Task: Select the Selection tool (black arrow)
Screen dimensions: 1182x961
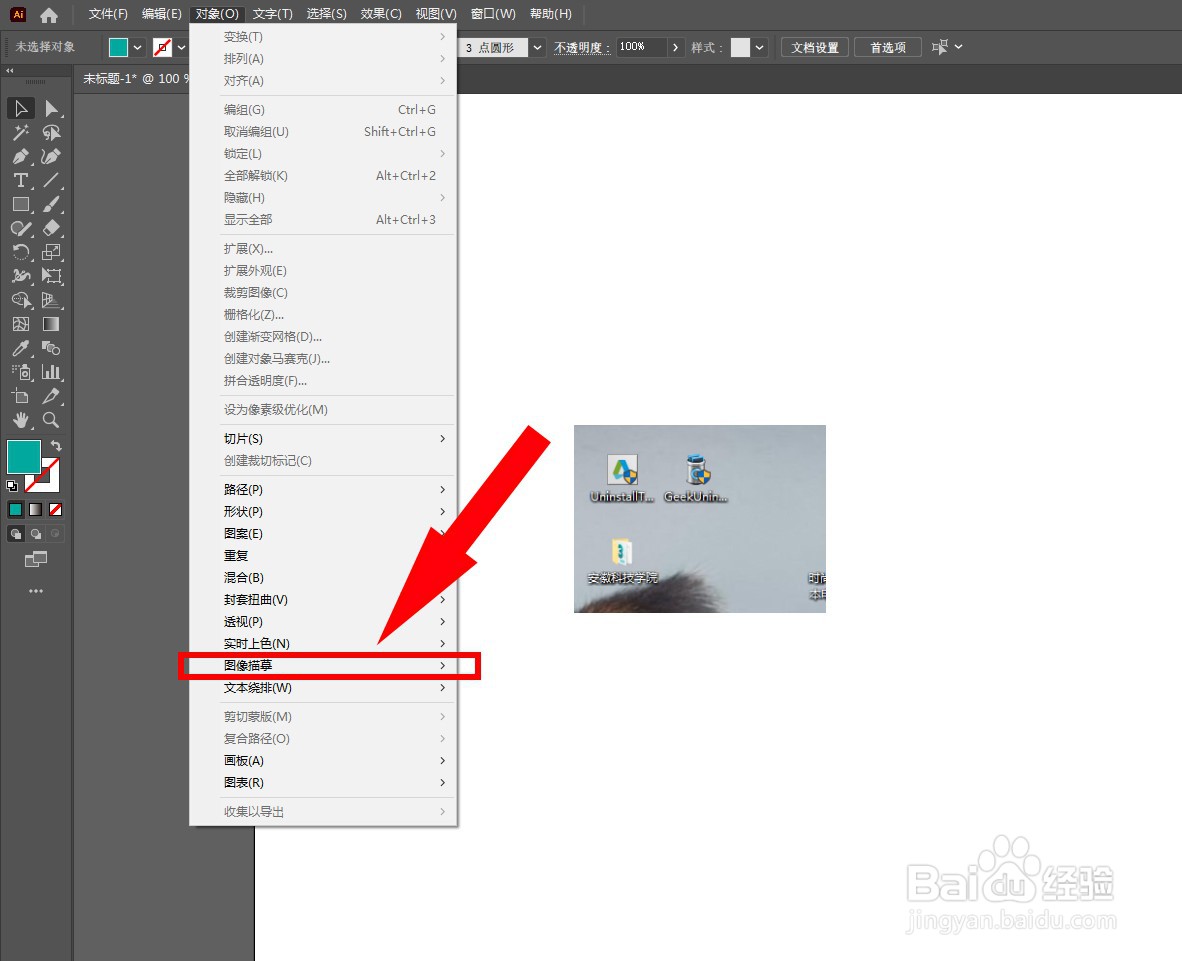Action: tap(21, 109)
